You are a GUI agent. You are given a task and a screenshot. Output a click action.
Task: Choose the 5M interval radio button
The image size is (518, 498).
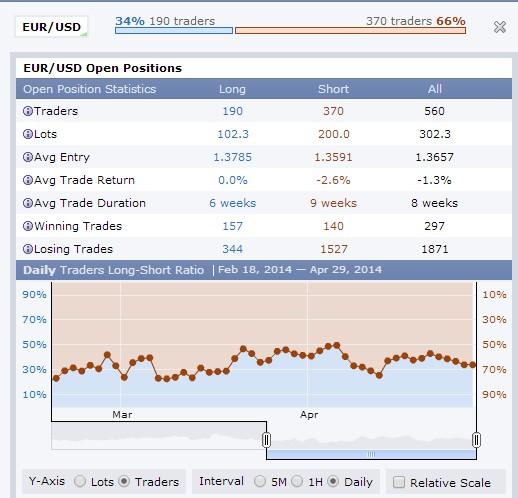click(x=260, y=481)
